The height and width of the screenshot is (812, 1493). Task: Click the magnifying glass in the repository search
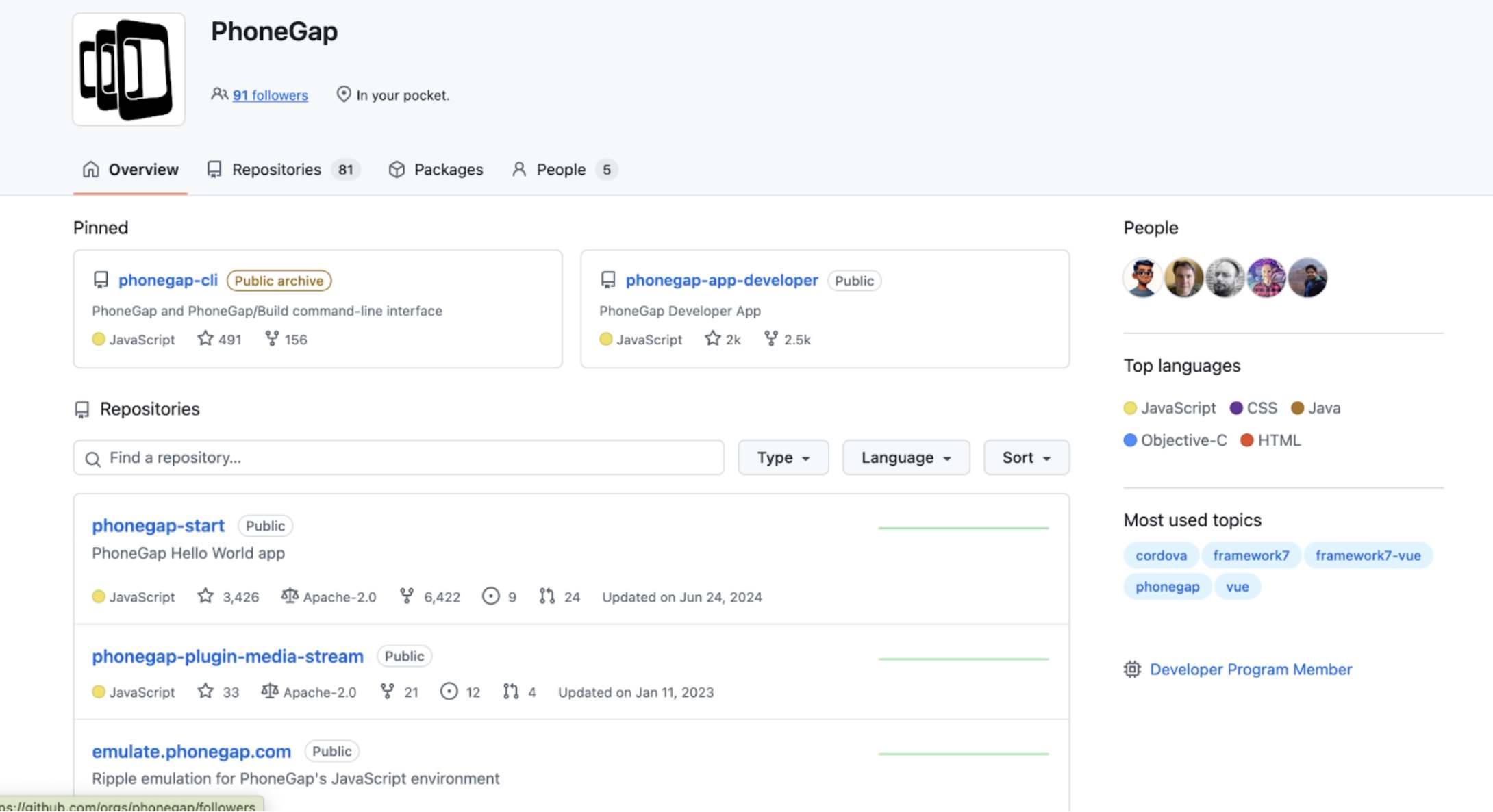(x=93, y=458)
